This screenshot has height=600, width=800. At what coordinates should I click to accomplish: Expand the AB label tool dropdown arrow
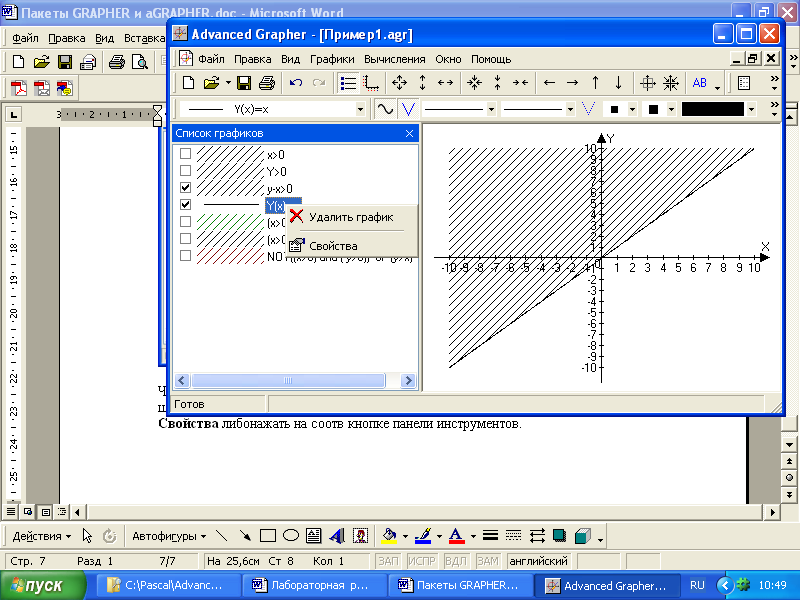717,87
